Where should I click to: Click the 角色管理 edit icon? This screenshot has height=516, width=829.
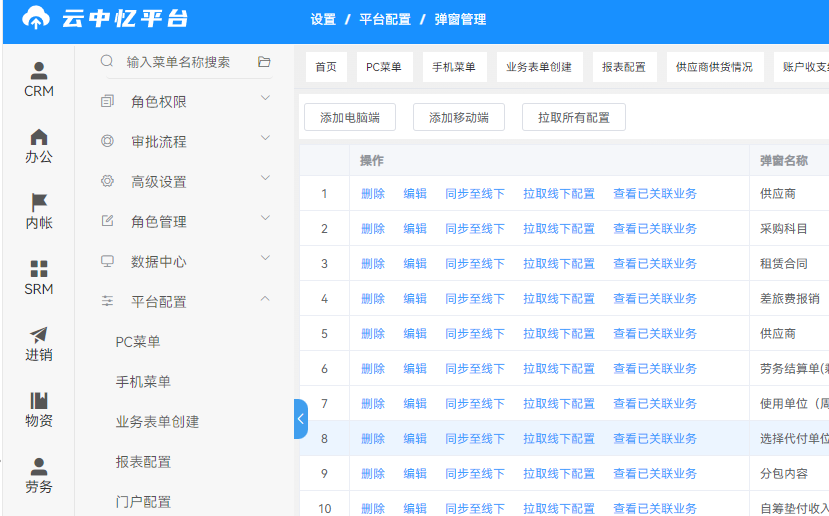[x=107, y=221]
